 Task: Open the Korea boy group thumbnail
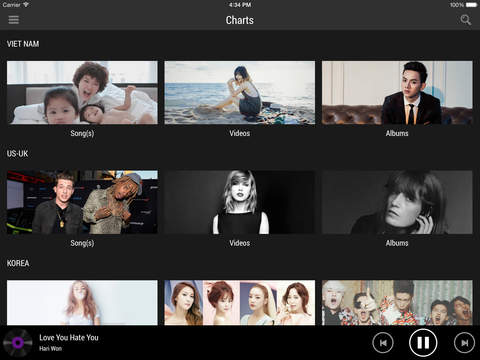tap(397, 303)
